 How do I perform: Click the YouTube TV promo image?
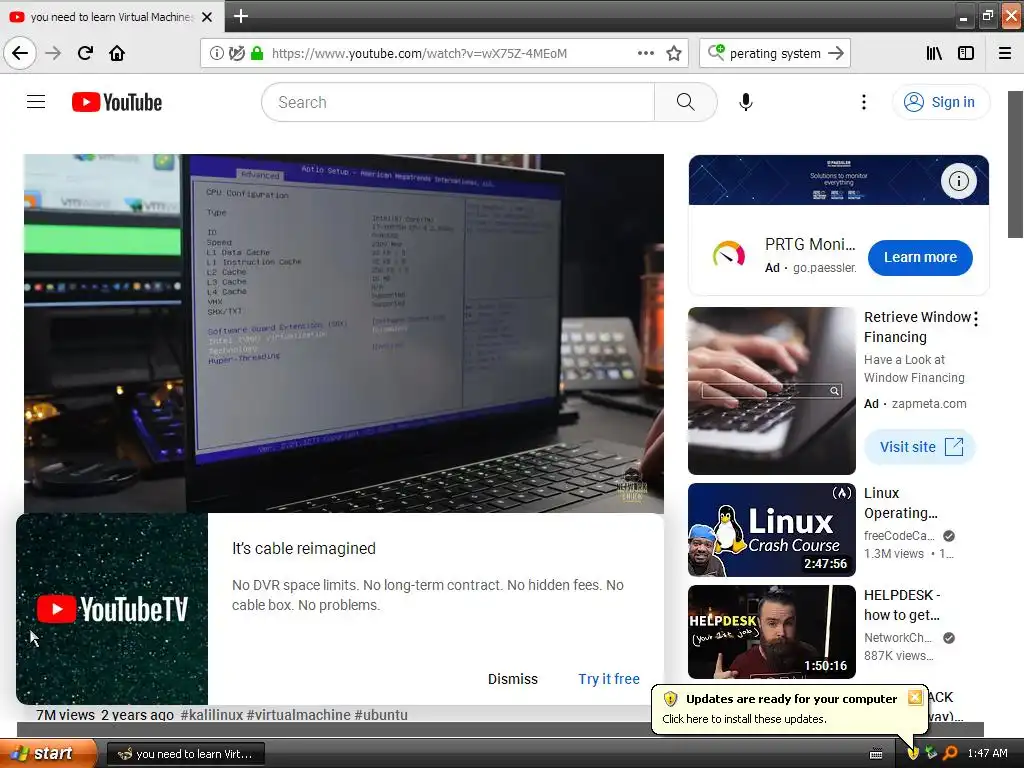coord(112,609)
